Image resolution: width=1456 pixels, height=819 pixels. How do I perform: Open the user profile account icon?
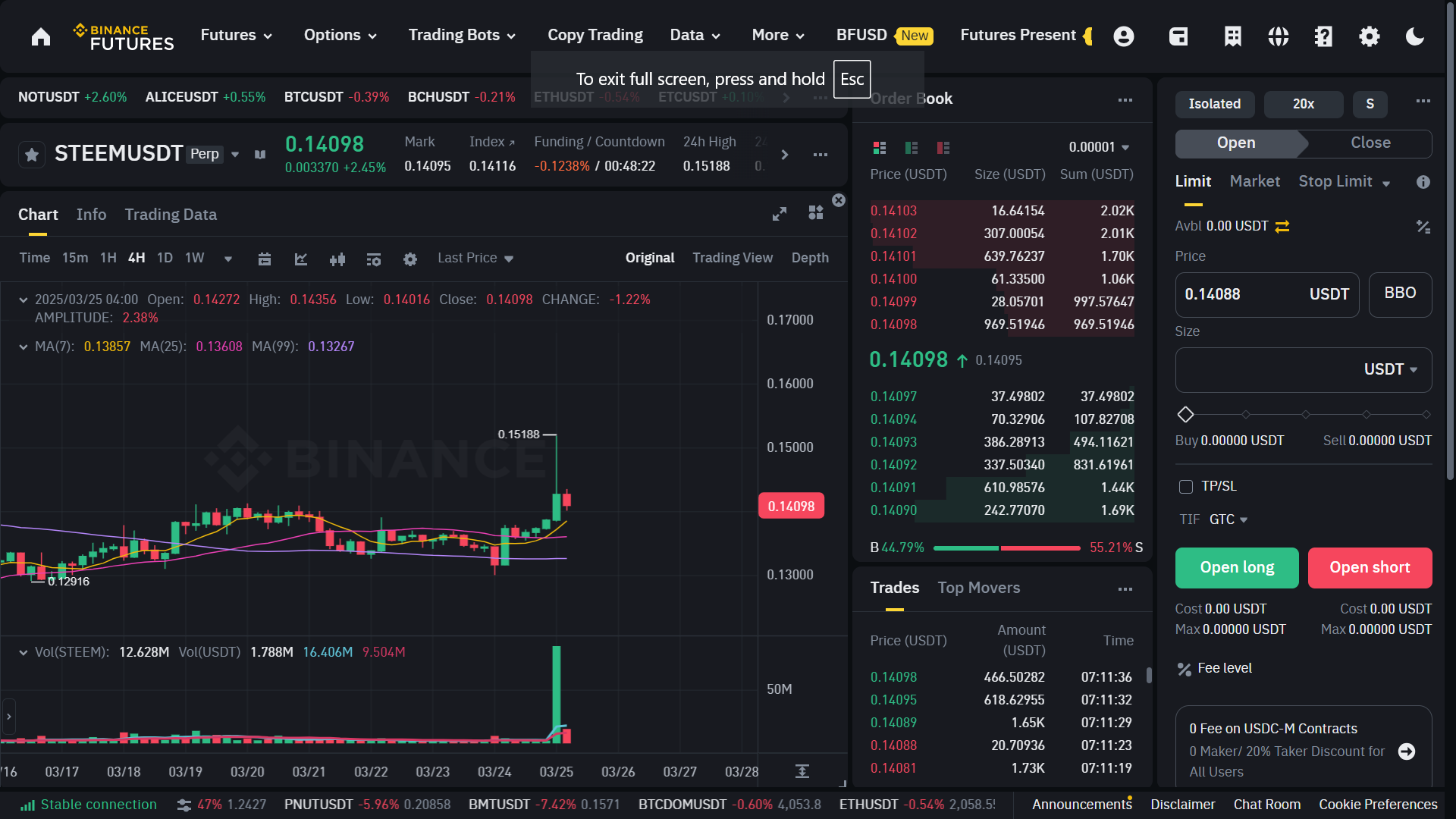(x=1124, y=36)
